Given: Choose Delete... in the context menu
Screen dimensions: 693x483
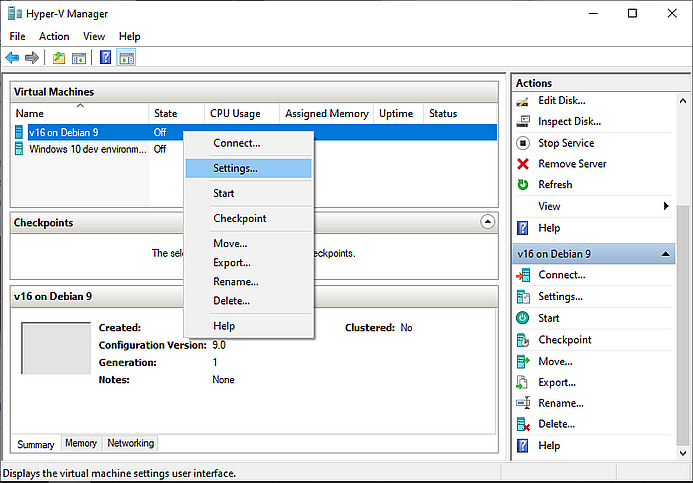Looking at the screenshot, I should pyautogui.click(x=248, y=300).
